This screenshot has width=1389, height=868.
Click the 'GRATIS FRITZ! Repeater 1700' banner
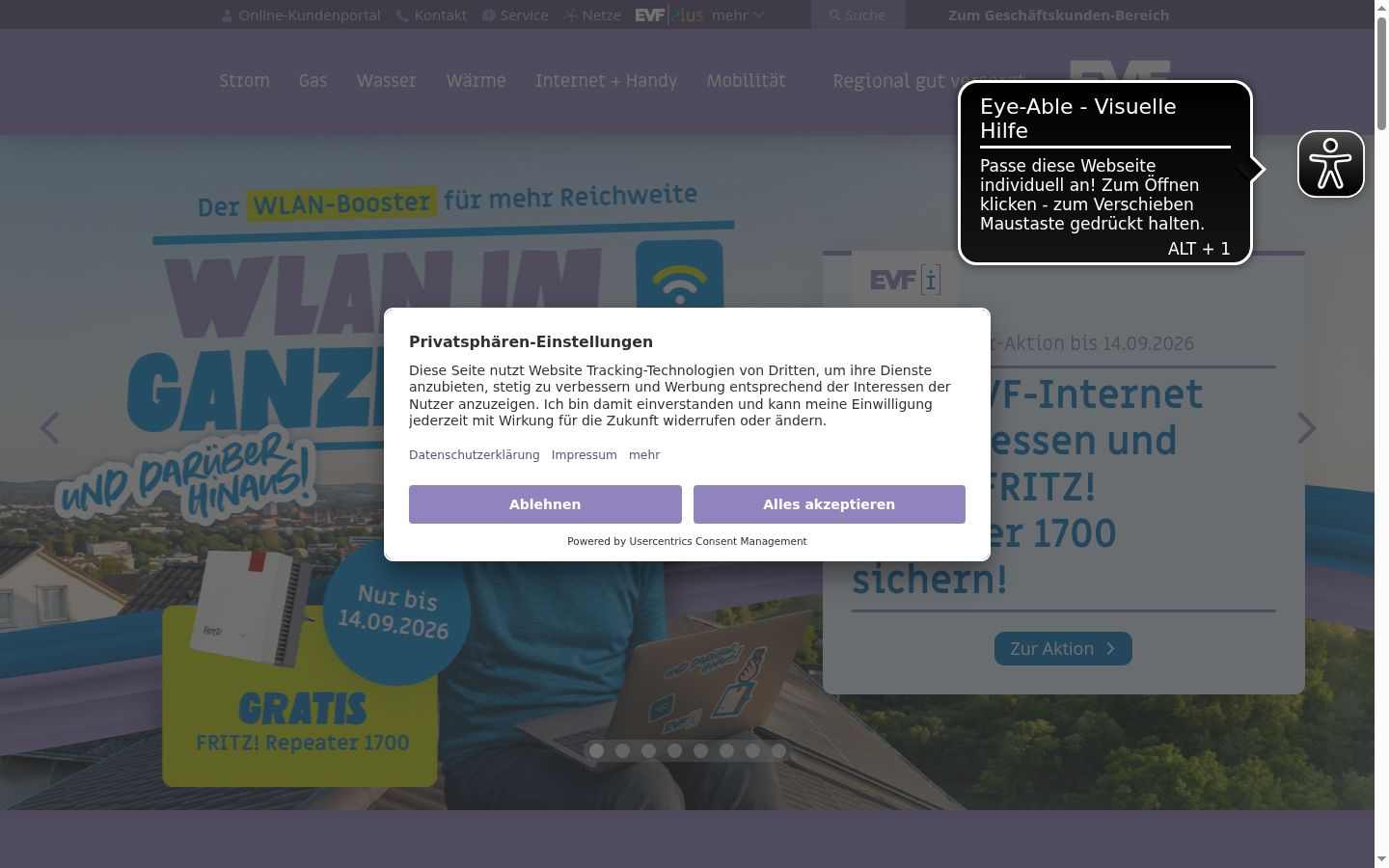(300, 694)
